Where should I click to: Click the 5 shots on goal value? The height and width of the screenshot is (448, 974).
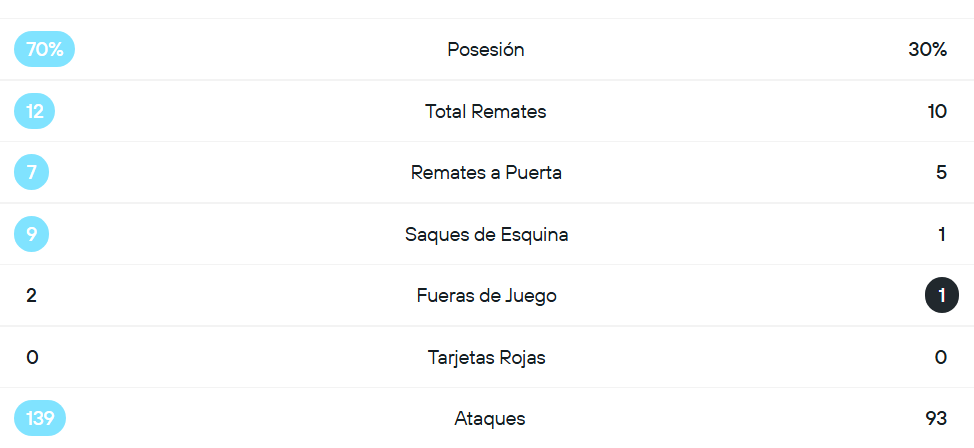[x=941, y=173]
